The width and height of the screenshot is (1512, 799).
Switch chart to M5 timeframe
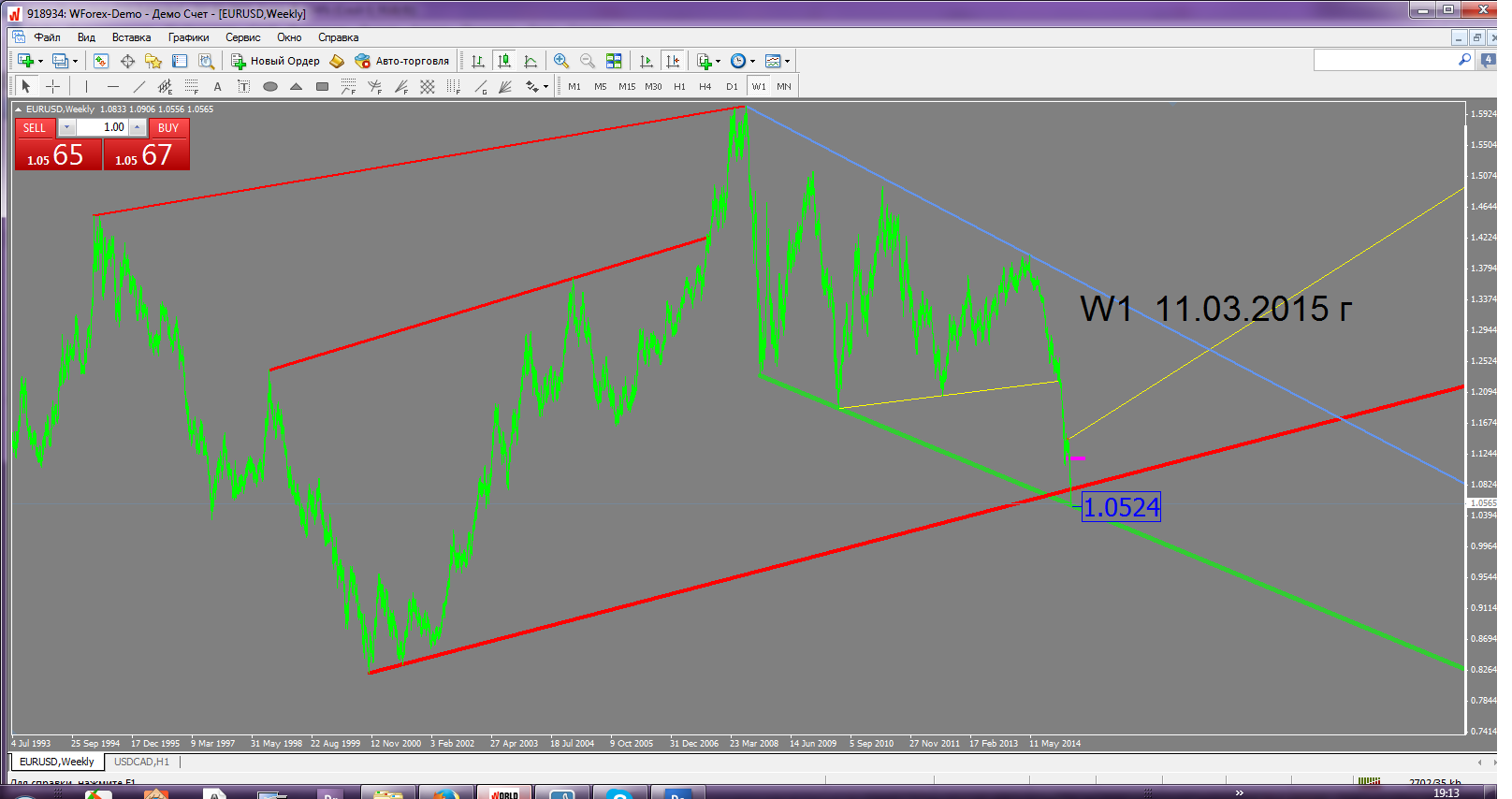pos(601,86)
